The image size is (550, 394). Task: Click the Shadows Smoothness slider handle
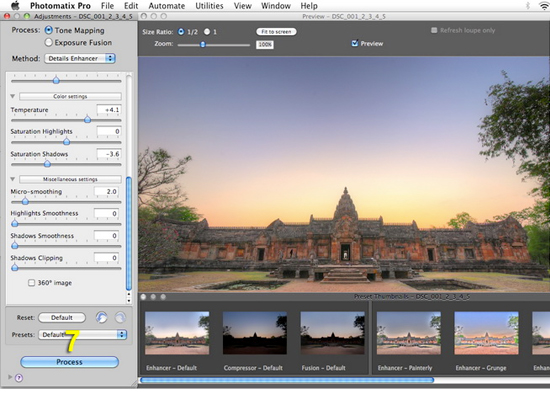click(x=15, y=245)
